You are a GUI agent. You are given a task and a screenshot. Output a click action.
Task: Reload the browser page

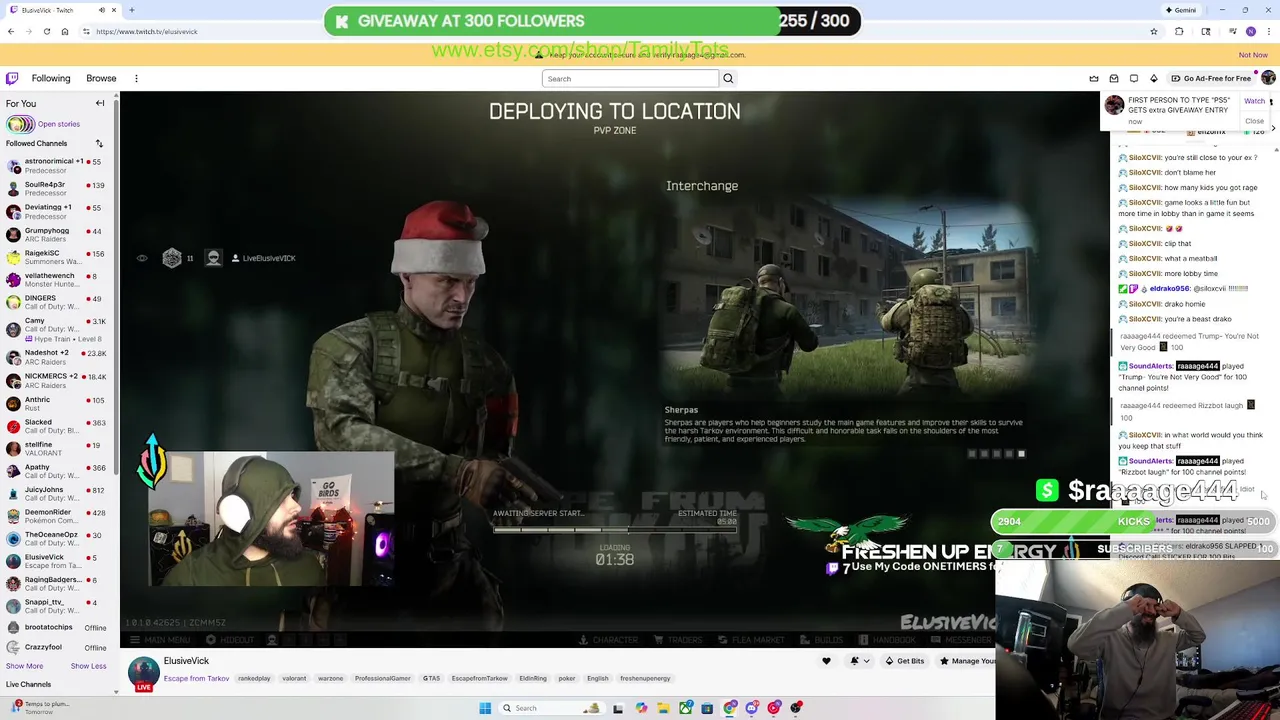46,31
